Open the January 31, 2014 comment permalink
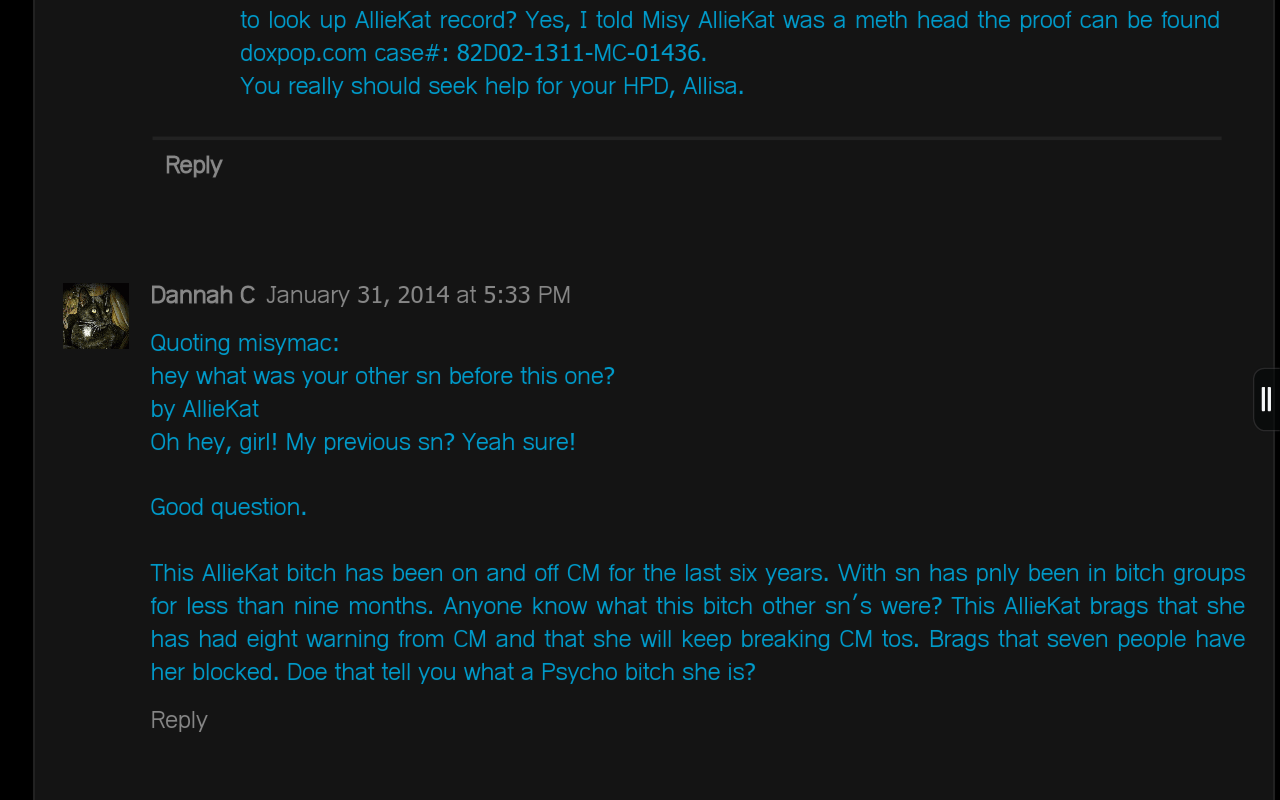This screenshot has width=1280, height=800. click(x=418, y=295)
